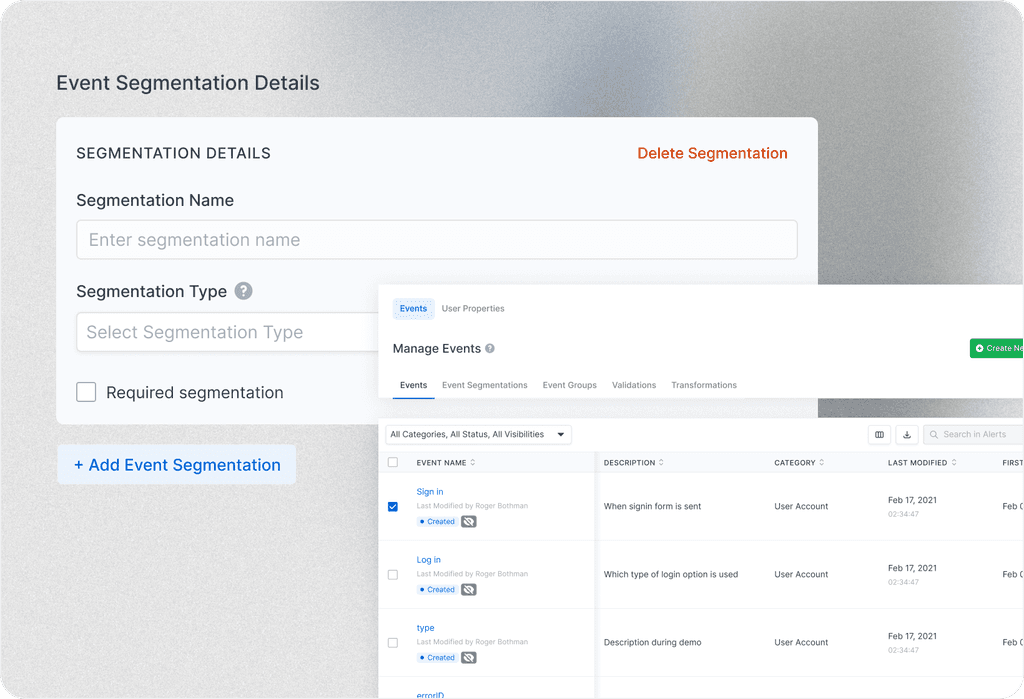Check the type event checkbox
1024x699 pixels.
392,643
